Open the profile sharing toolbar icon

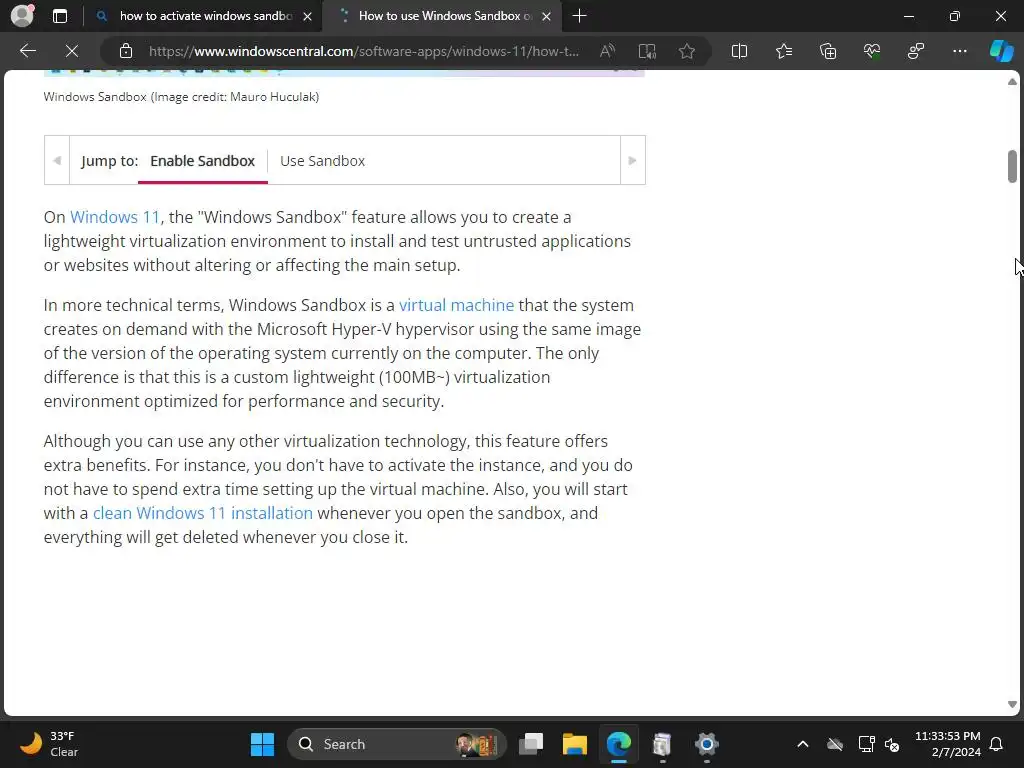pyautogui.click(x=916, y=51)
